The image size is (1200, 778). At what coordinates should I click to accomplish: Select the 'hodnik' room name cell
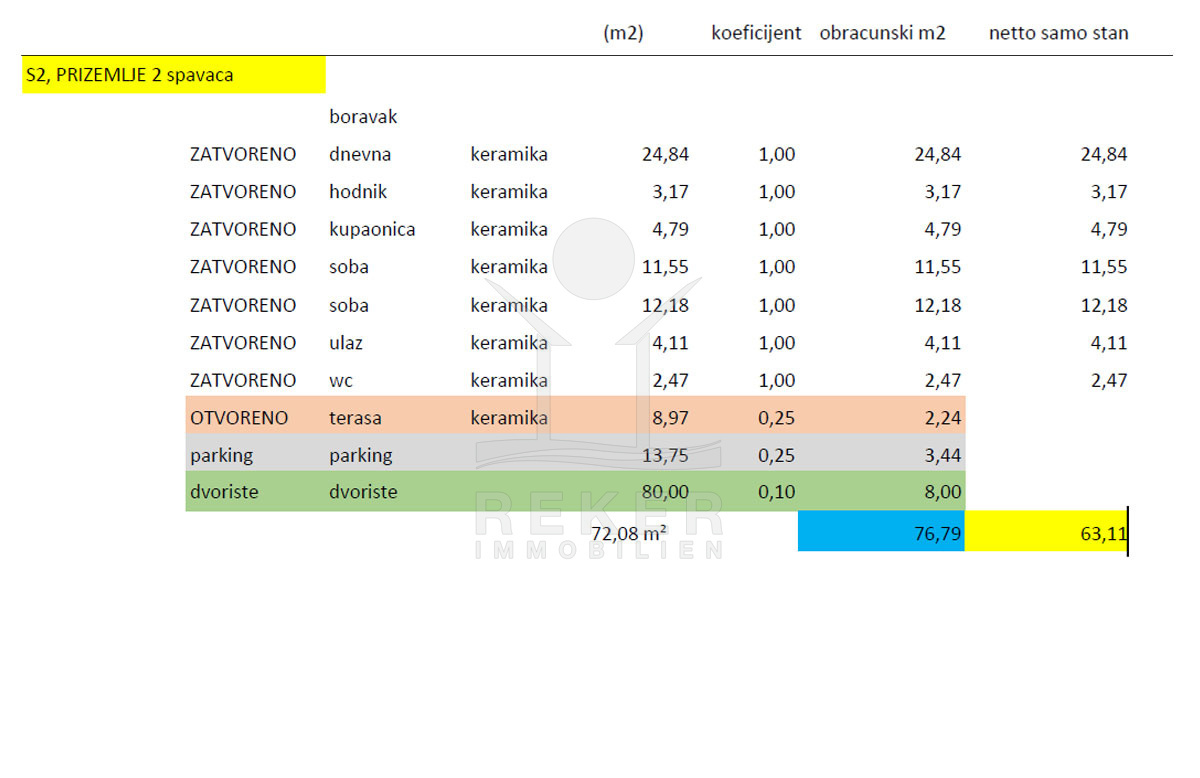(358, 192)
